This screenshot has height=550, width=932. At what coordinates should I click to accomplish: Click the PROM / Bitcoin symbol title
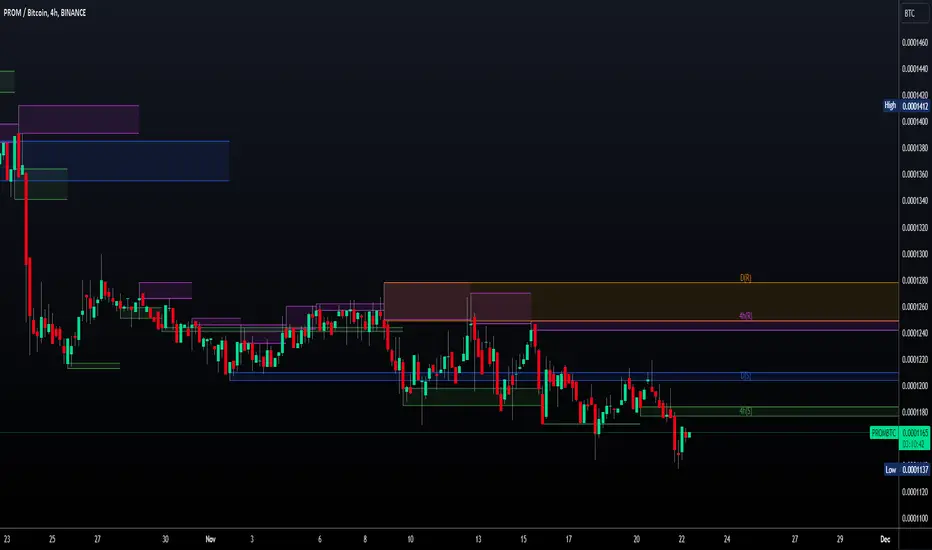(45, 12)
